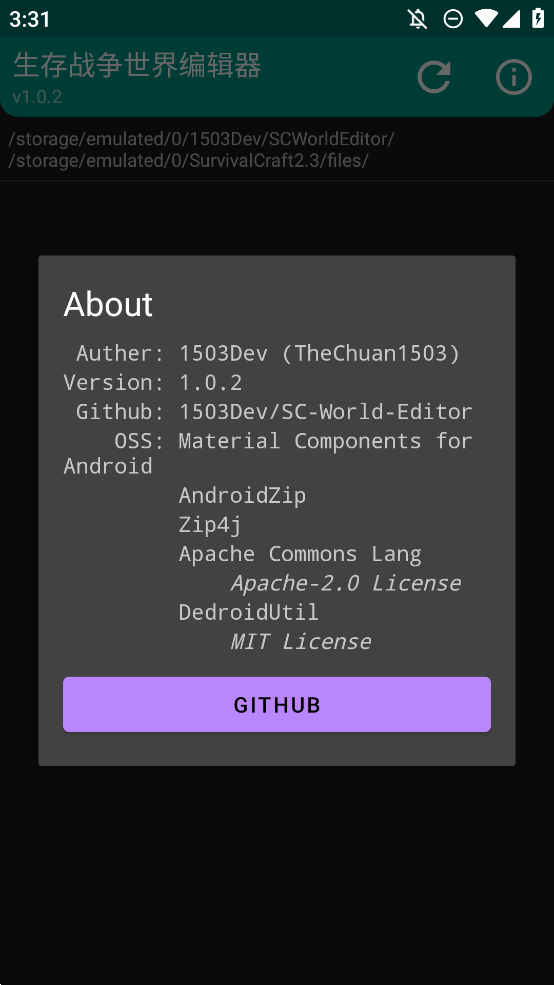554x985 pixels.
Task: Tap the refresh icon in the app bar
Action: click(434, 77)
